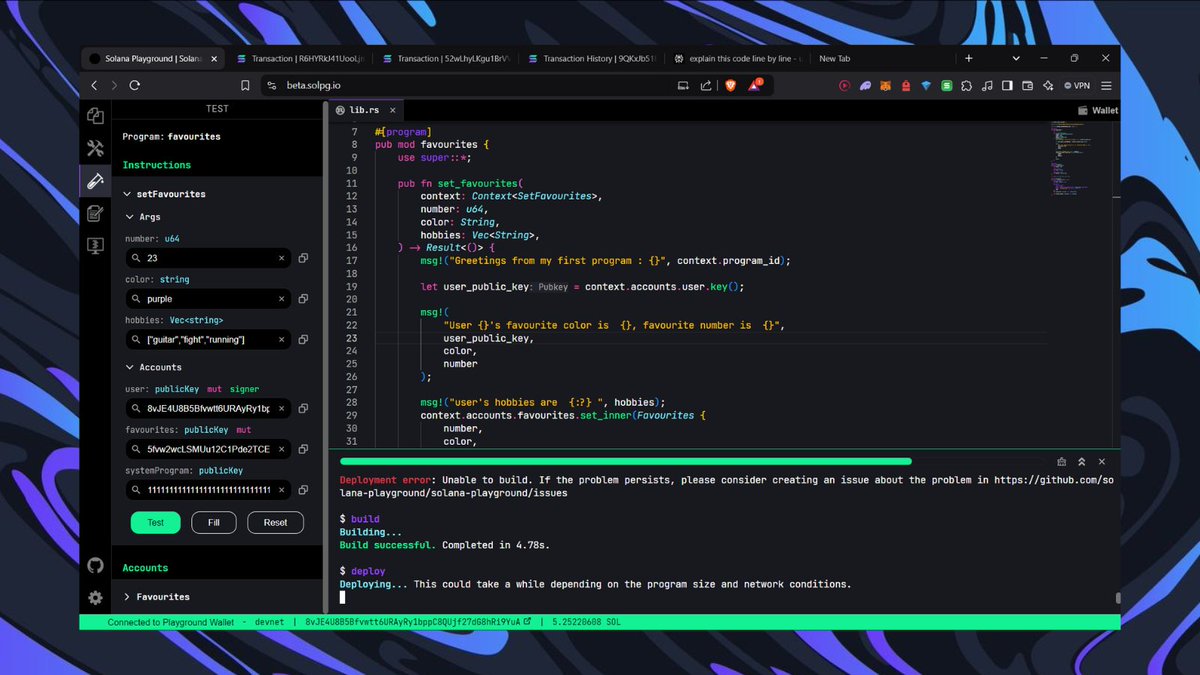Open the settings gear in sidebar
1200x675 pixels.
(x=96, y=598)
